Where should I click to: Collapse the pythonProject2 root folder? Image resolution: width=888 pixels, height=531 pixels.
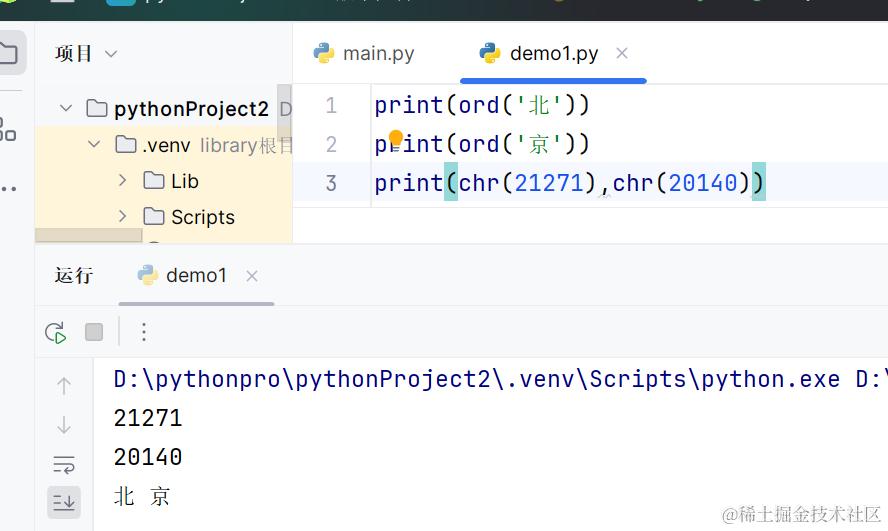[x=66, y=109]
